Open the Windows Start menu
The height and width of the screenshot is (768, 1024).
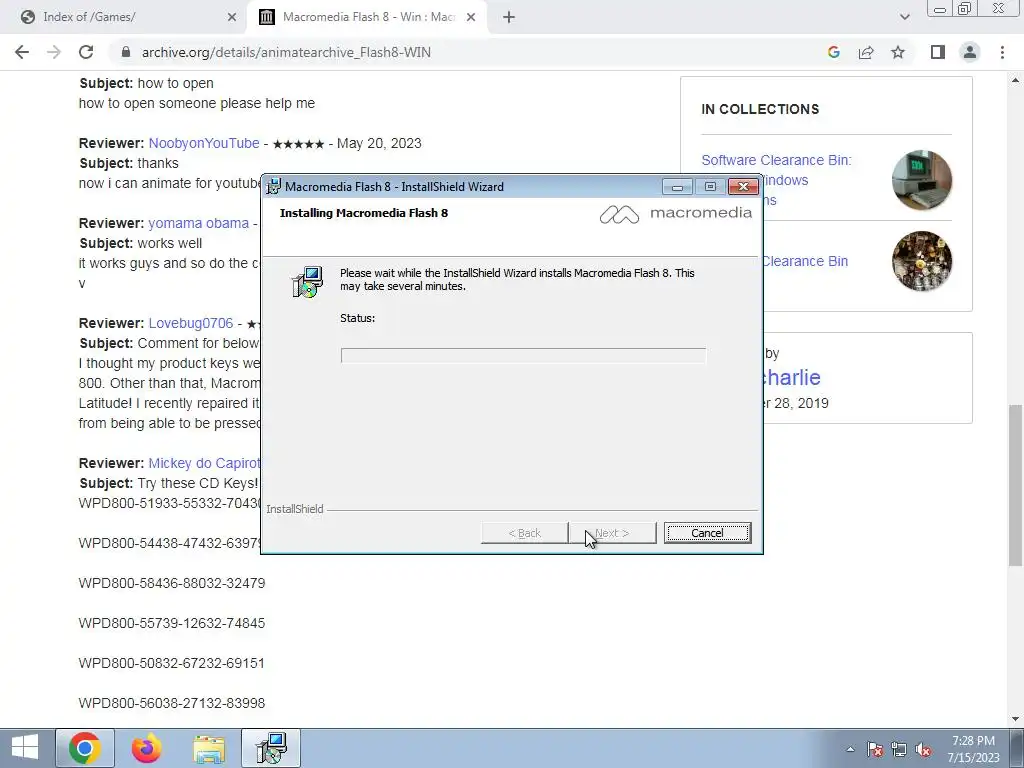(25, 748)
